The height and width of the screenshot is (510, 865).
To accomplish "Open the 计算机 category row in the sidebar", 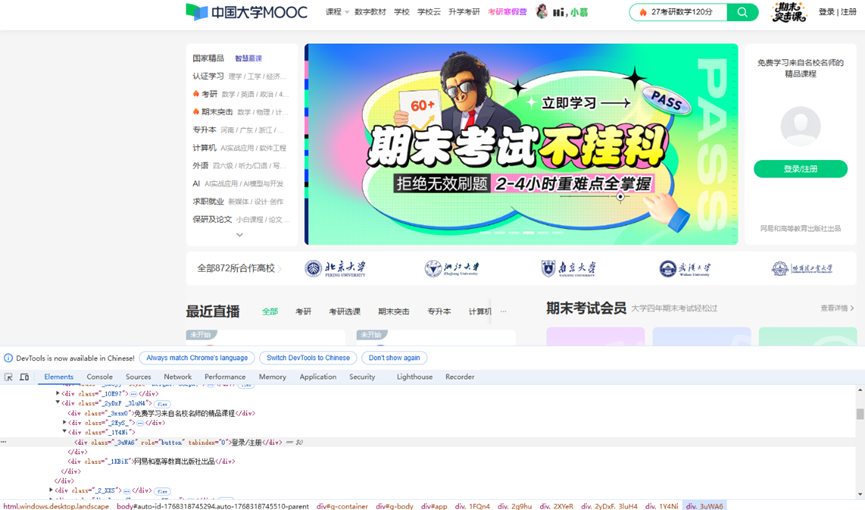I will [x=239, y=148].
